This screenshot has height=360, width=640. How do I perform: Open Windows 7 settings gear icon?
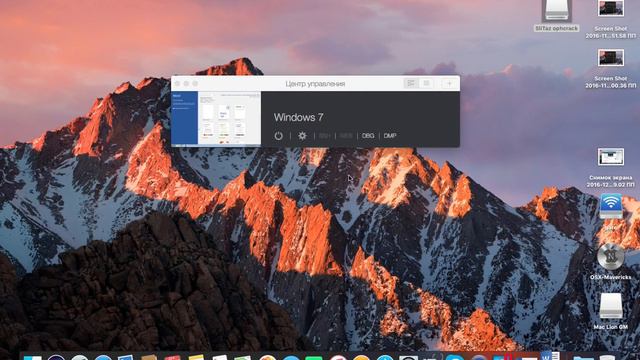[x=302, y=136]
